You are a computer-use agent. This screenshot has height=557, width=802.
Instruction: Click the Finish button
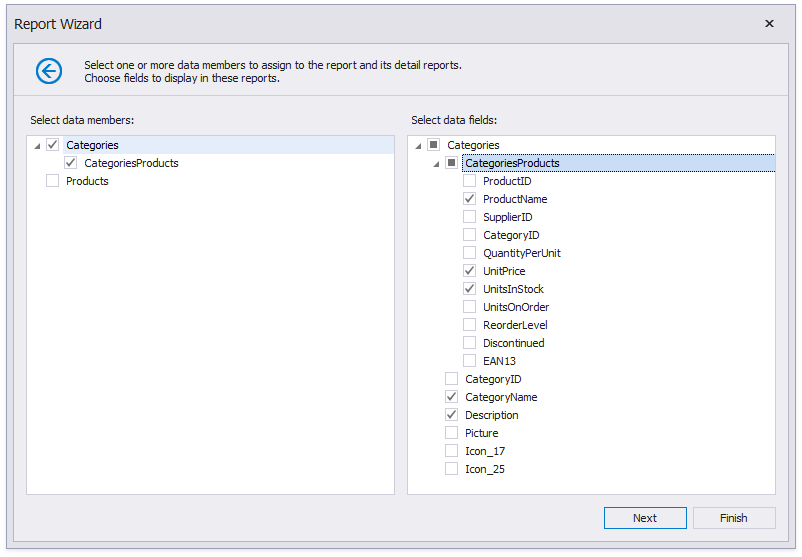(x=733, y=518)
